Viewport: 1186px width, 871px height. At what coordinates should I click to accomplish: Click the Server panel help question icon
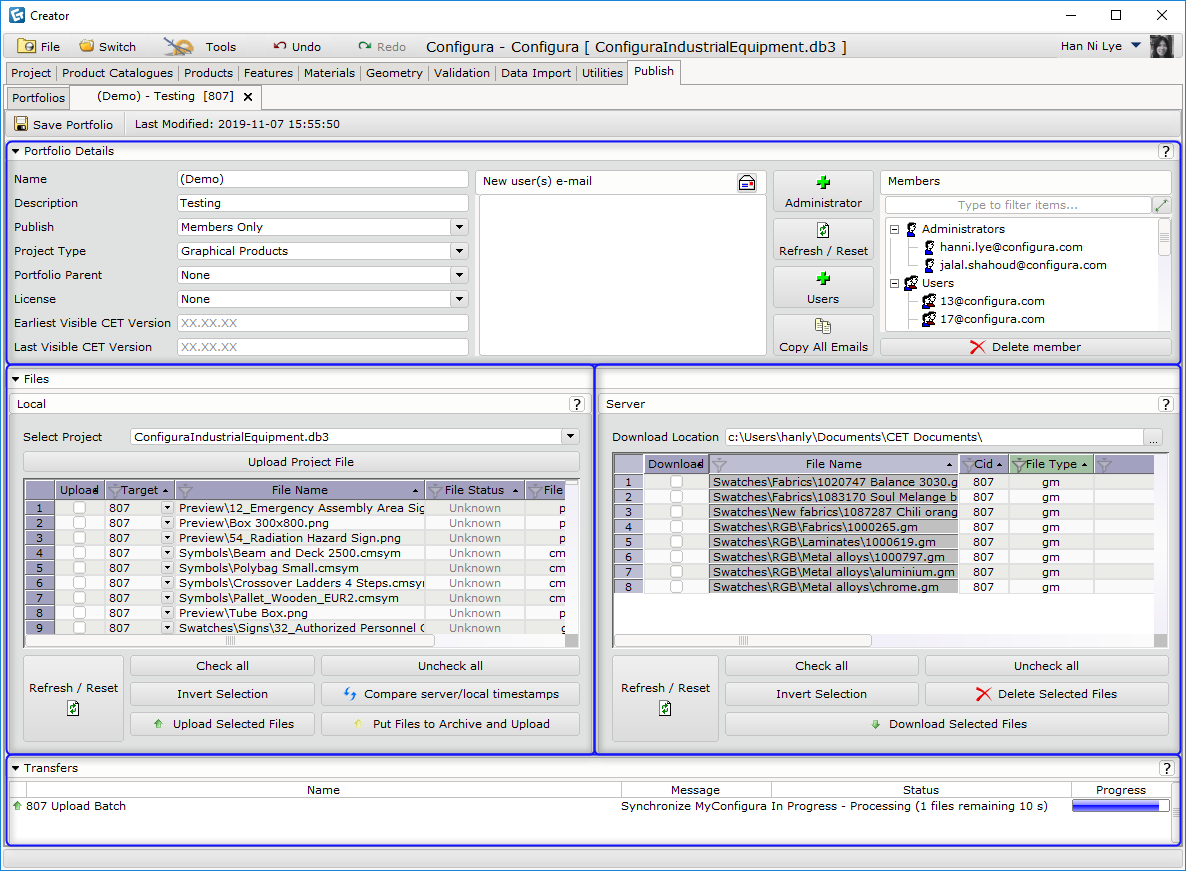[1166, 405]
